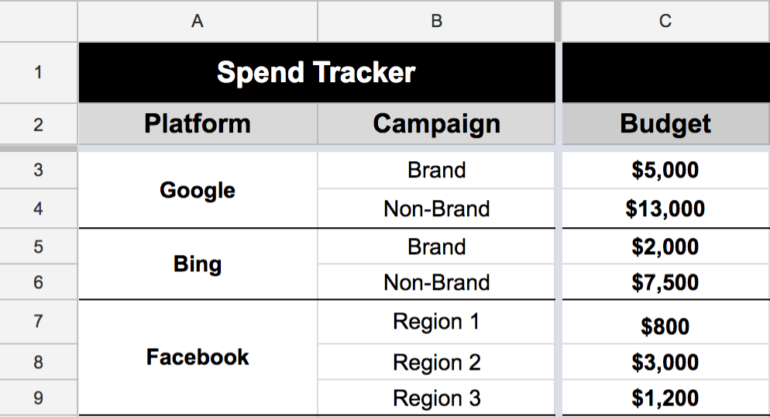Click the column C header
Image resolution: width=770 pixels, height=417 pixels.
[x=665, y=21]
